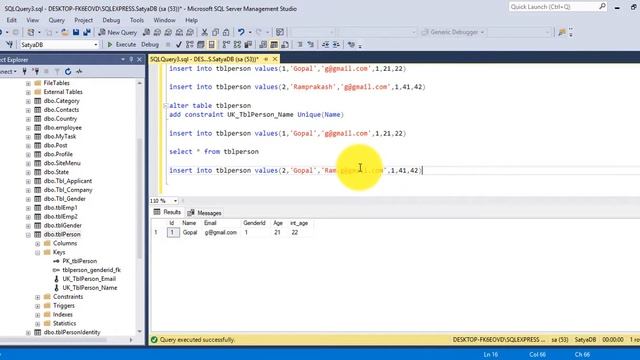Viewport: 640px width, 360px height.
Task: Toggle Include Live Query Statistics
Action: [x=237, y=44]
